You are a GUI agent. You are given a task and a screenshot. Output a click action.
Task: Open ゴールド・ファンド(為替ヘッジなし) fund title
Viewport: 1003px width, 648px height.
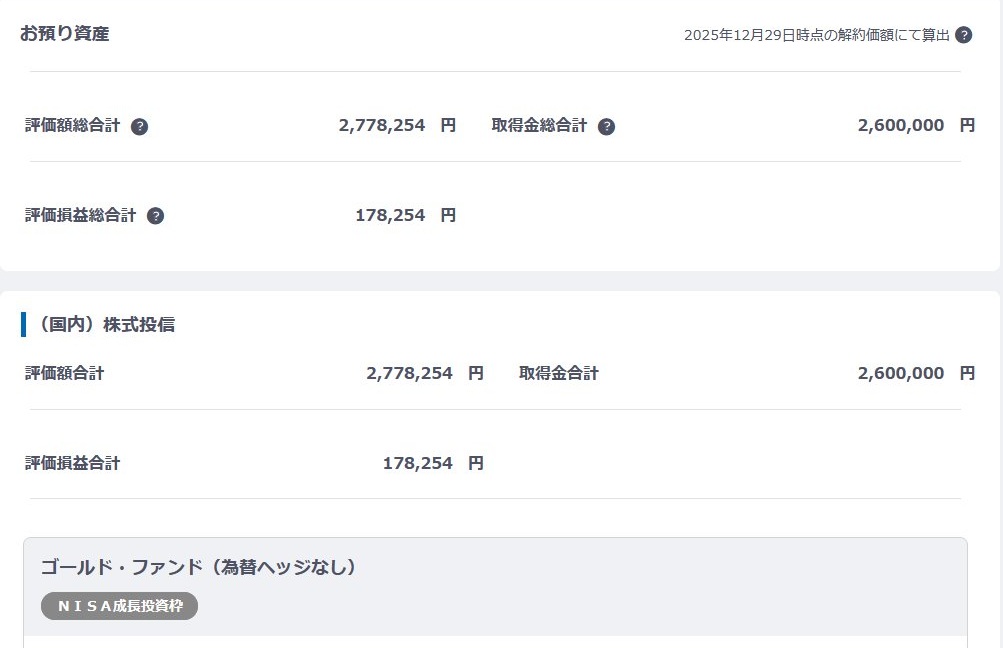(x=199, y=567)
